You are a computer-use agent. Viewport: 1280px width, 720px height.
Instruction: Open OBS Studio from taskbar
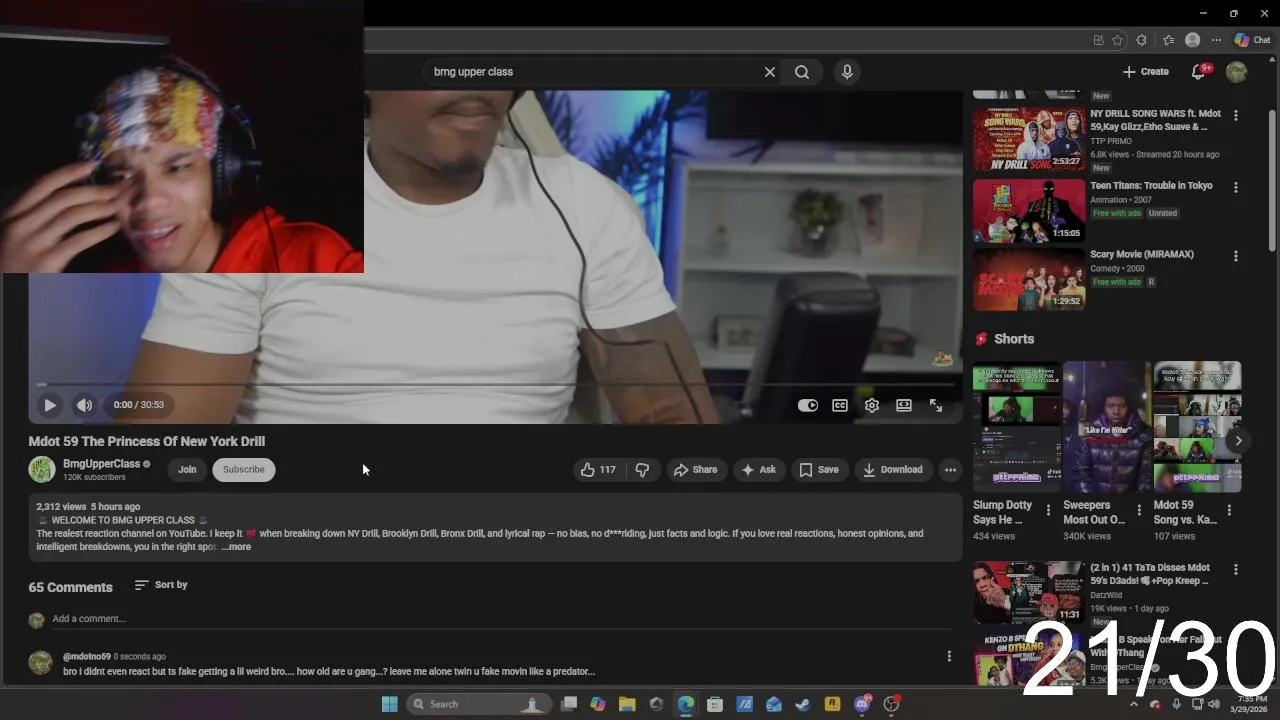(891, 704)
